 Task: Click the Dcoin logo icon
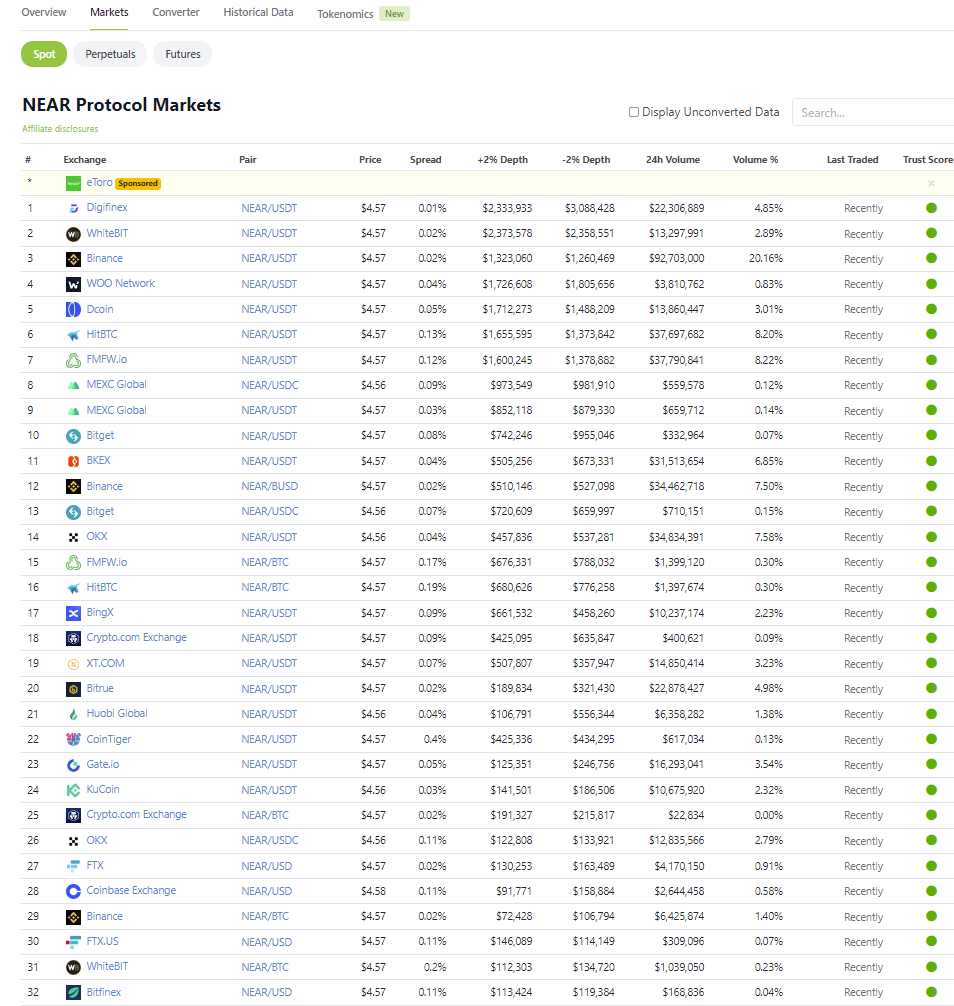coord(73,309)
